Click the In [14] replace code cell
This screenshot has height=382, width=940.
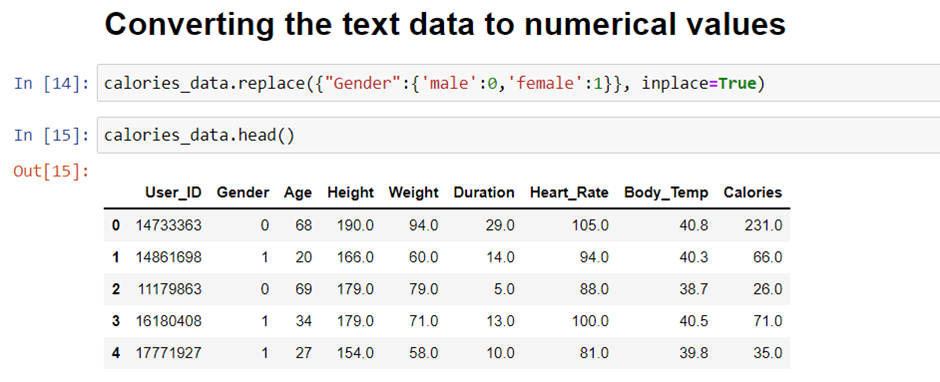tap(518, 83)
